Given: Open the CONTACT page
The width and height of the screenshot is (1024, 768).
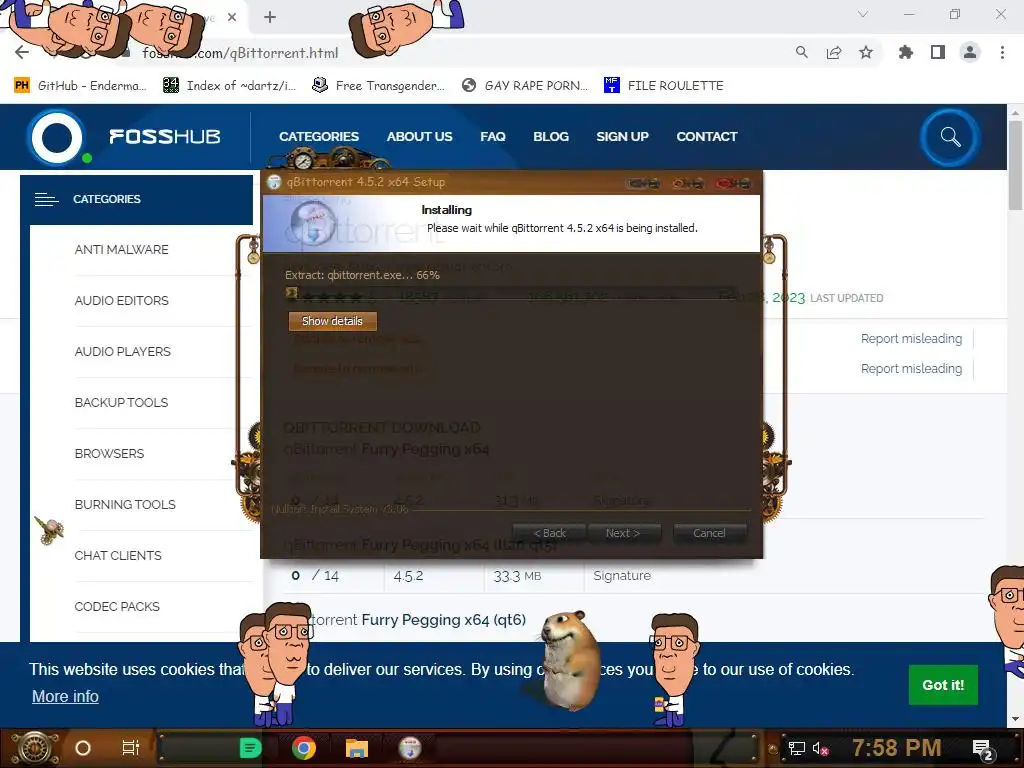Looking at the screenshot, I should 707,136.
